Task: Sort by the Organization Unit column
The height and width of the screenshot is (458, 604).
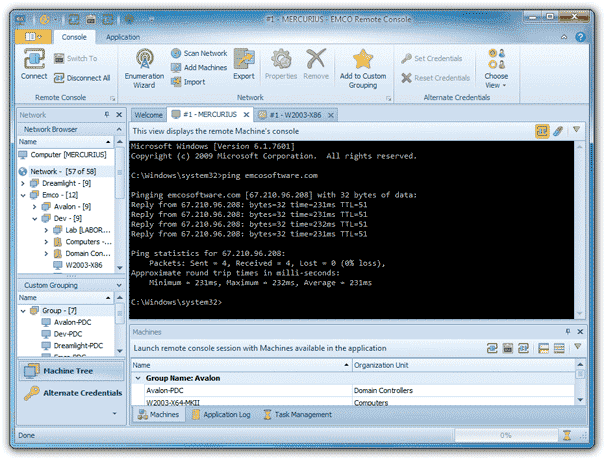Action: click(463, 365)
